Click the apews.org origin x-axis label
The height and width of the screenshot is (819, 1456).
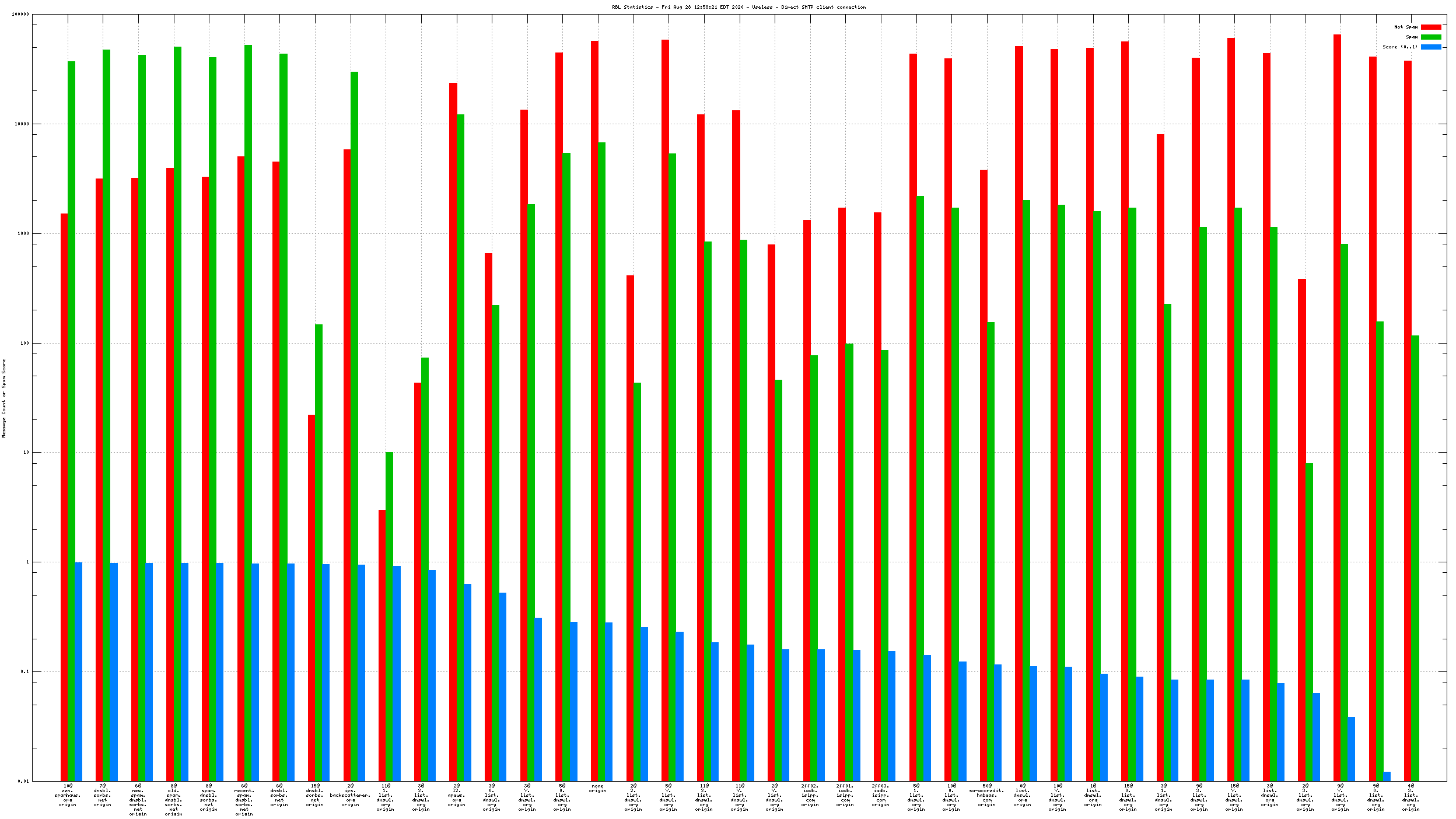click(x=456, y=796)
